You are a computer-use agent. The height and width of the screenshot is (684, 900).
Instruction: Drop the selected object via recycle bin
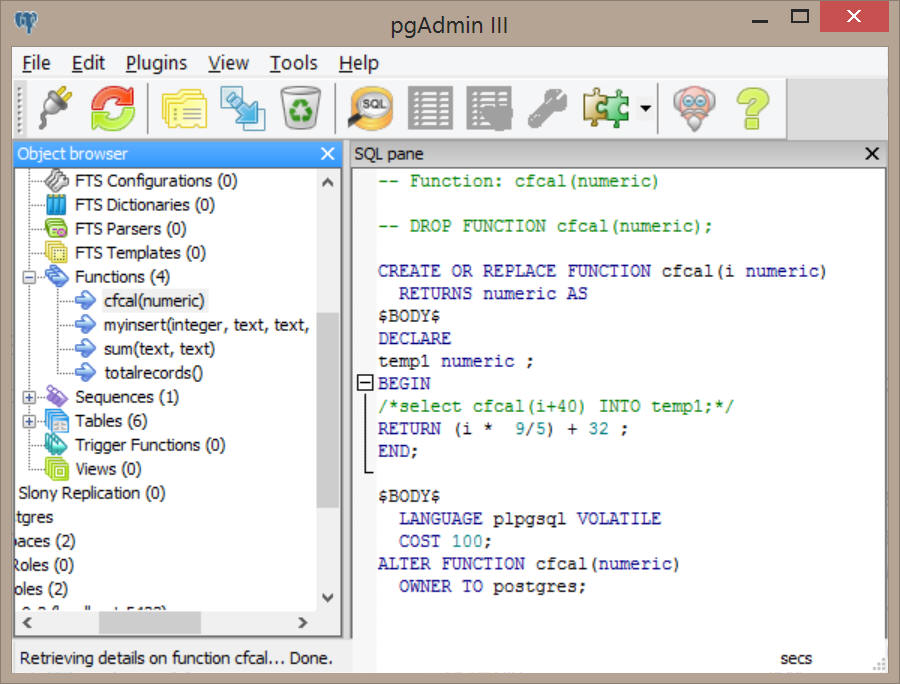pyautogui.click(x=300, y=108)
